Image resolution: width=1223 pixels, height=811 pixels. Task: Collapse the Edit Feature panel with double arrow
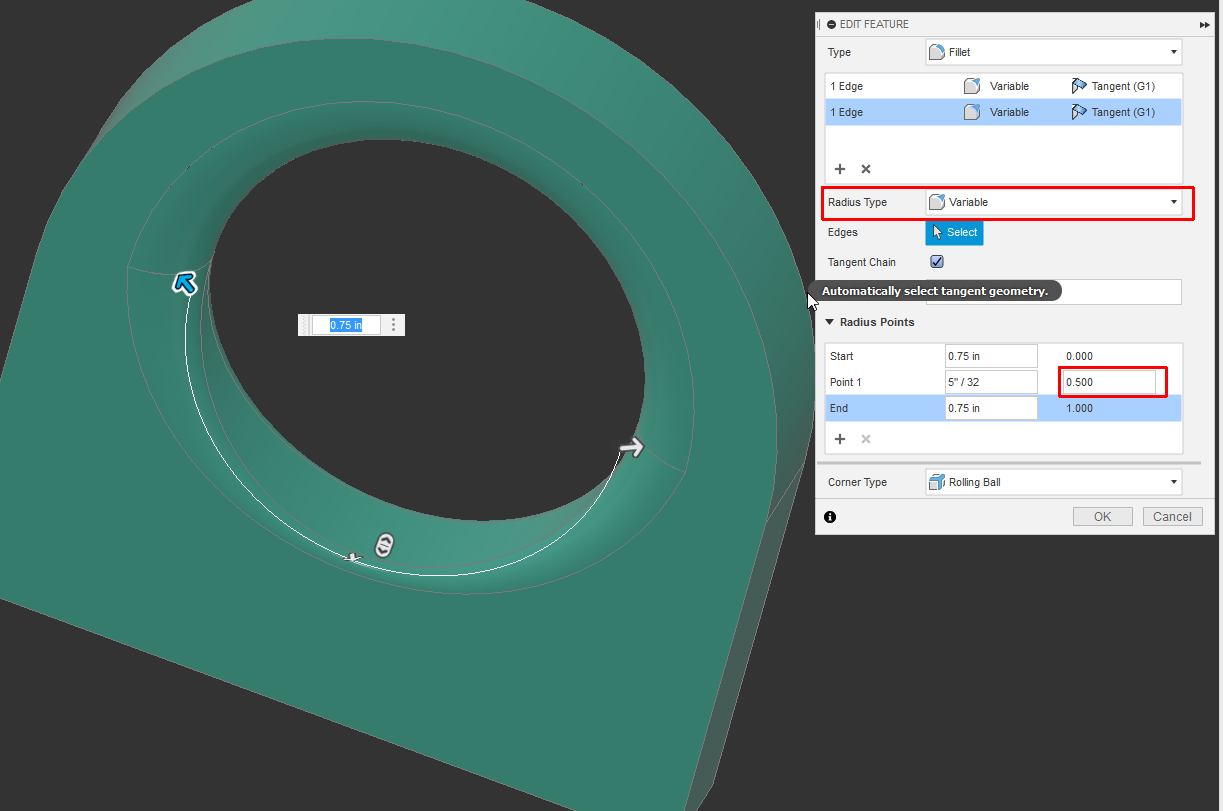[1203, 24]
